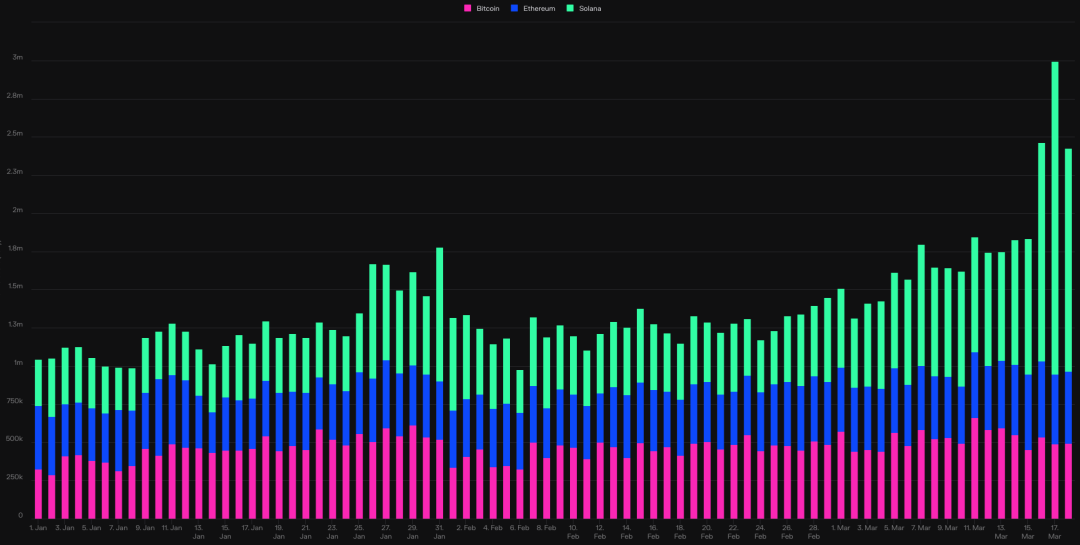Image resolution: width=1080 pixels, height=545 pixels.
Task: Click the "3m" y-axis value label
Action: 17,59
